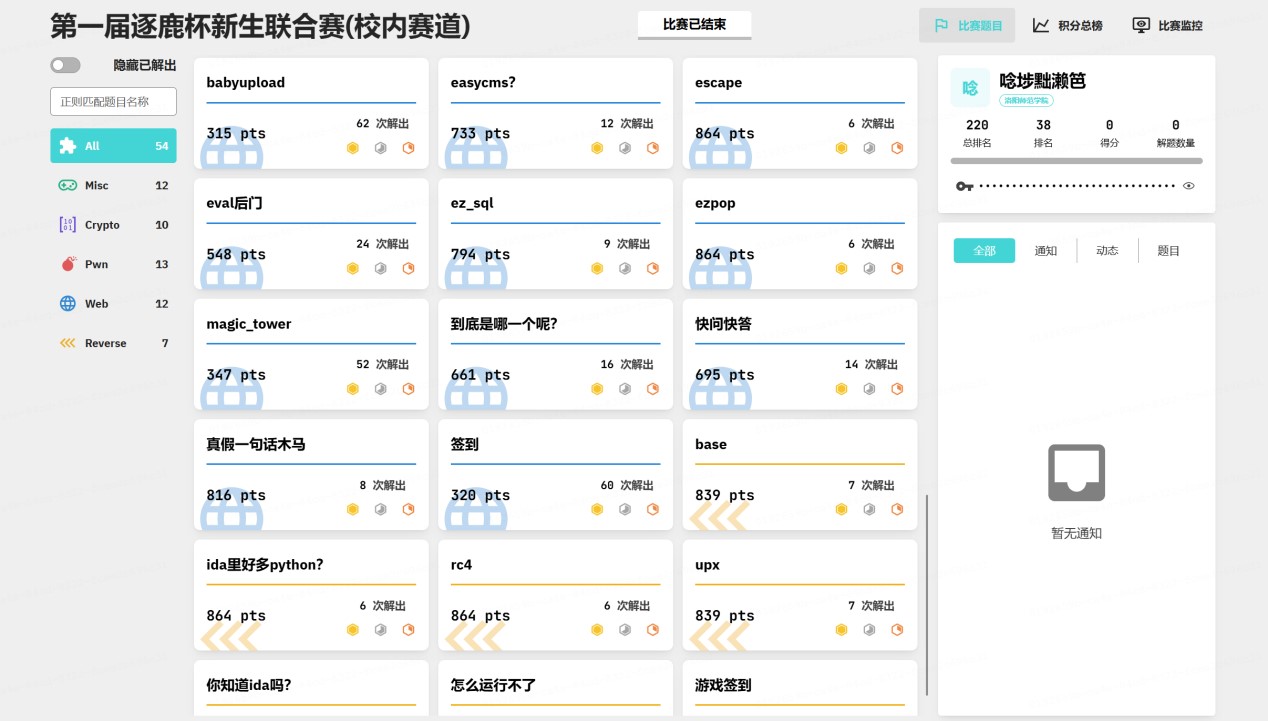Image resolution: width=1268 pixels, height=721 pixels.
Task: Click the Crypto binary category icon
Action: coord(67,225)
